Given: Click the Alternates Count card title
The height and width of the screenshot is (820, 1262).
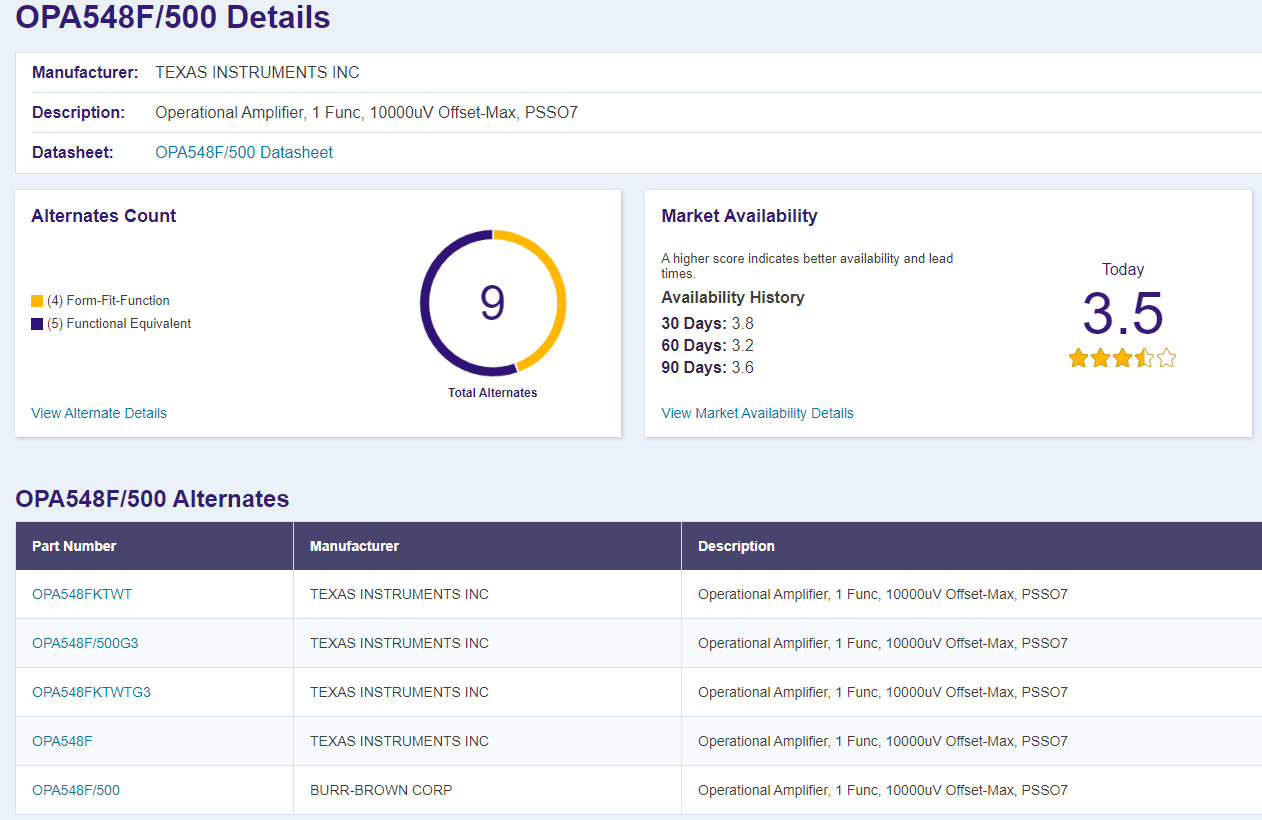Looking at the screenshot, I should (x=103, y=216).
